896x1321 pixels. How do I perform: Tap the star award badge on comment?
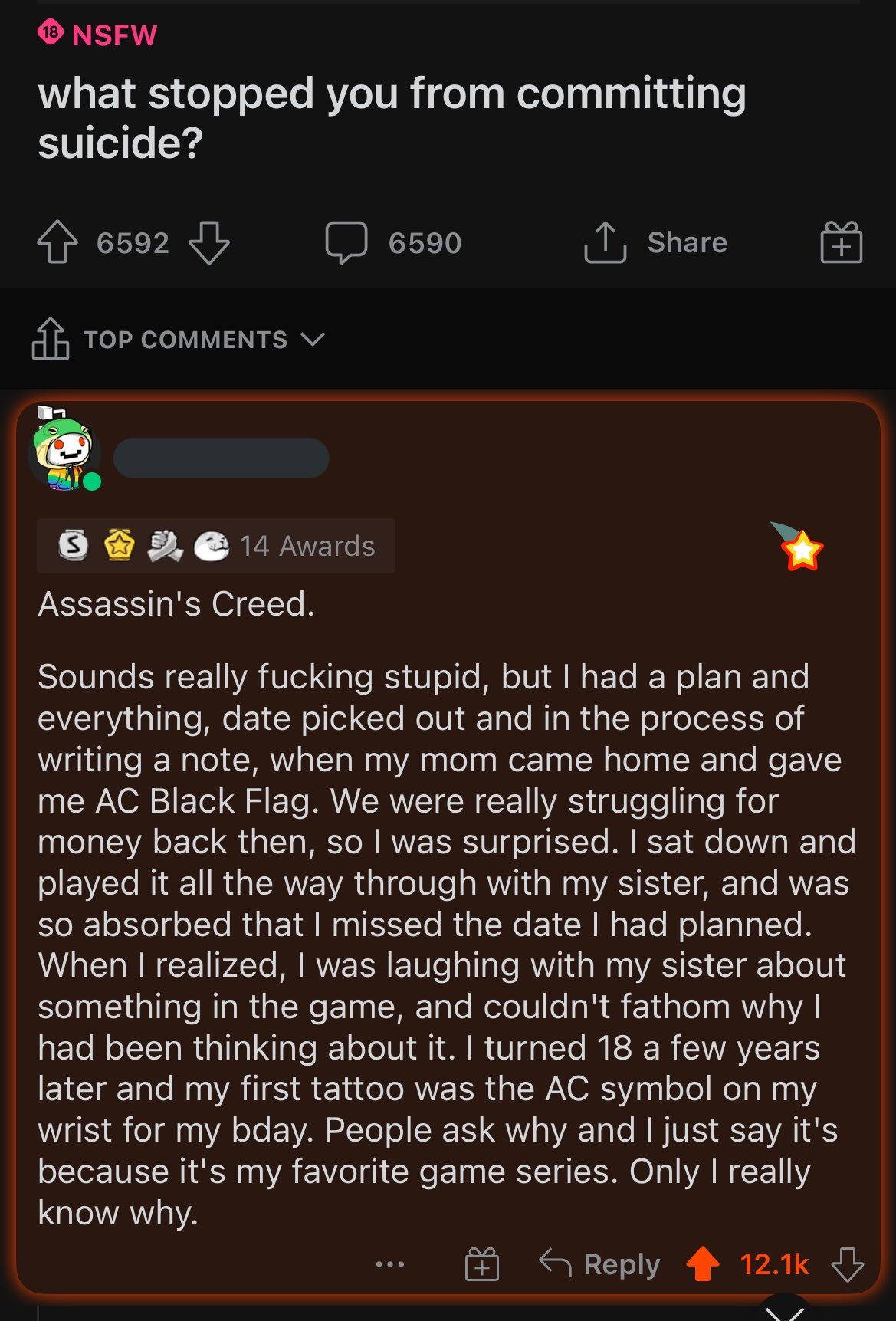coord(800,548)
